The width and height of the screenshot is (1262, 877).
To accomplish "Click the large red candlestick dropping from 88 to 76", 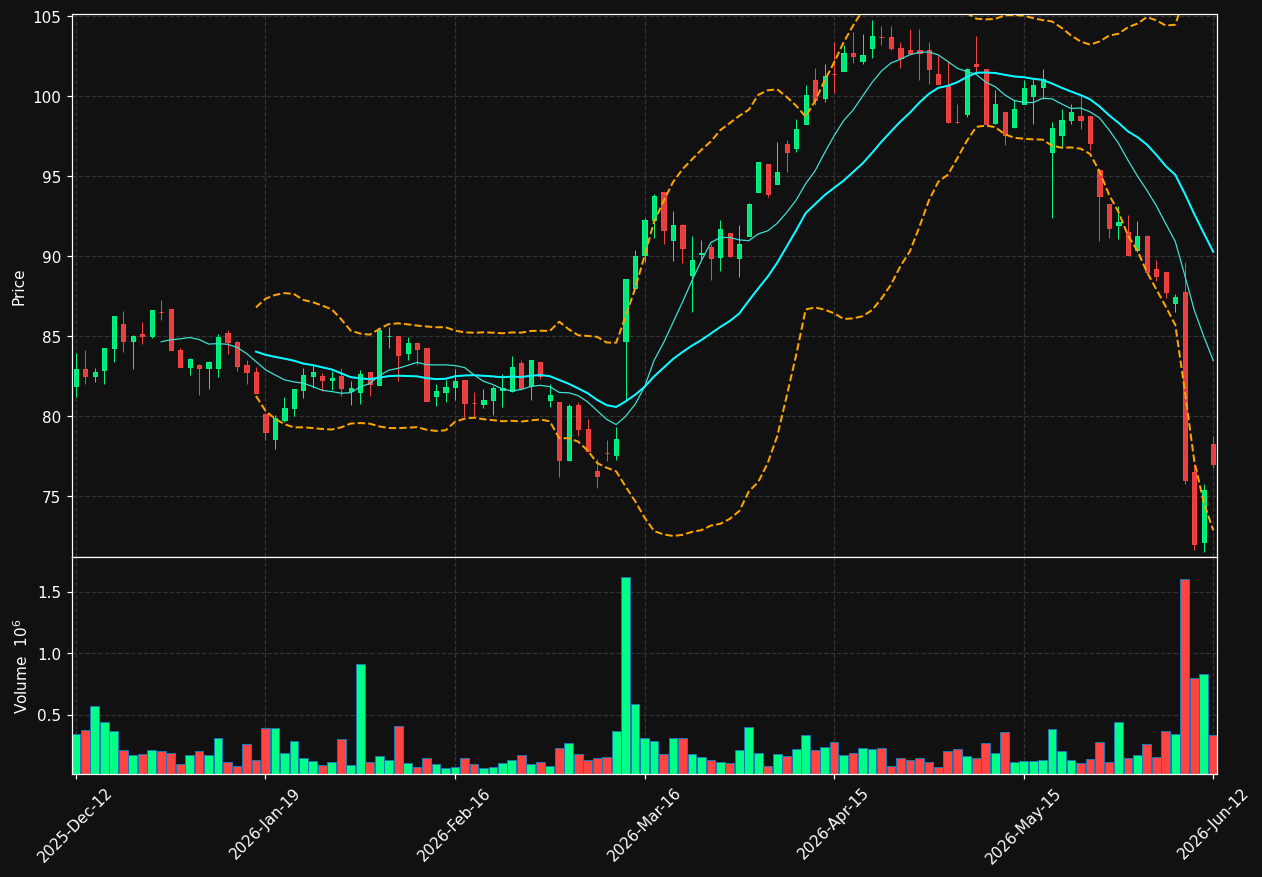I will [x=1185, y=387].
